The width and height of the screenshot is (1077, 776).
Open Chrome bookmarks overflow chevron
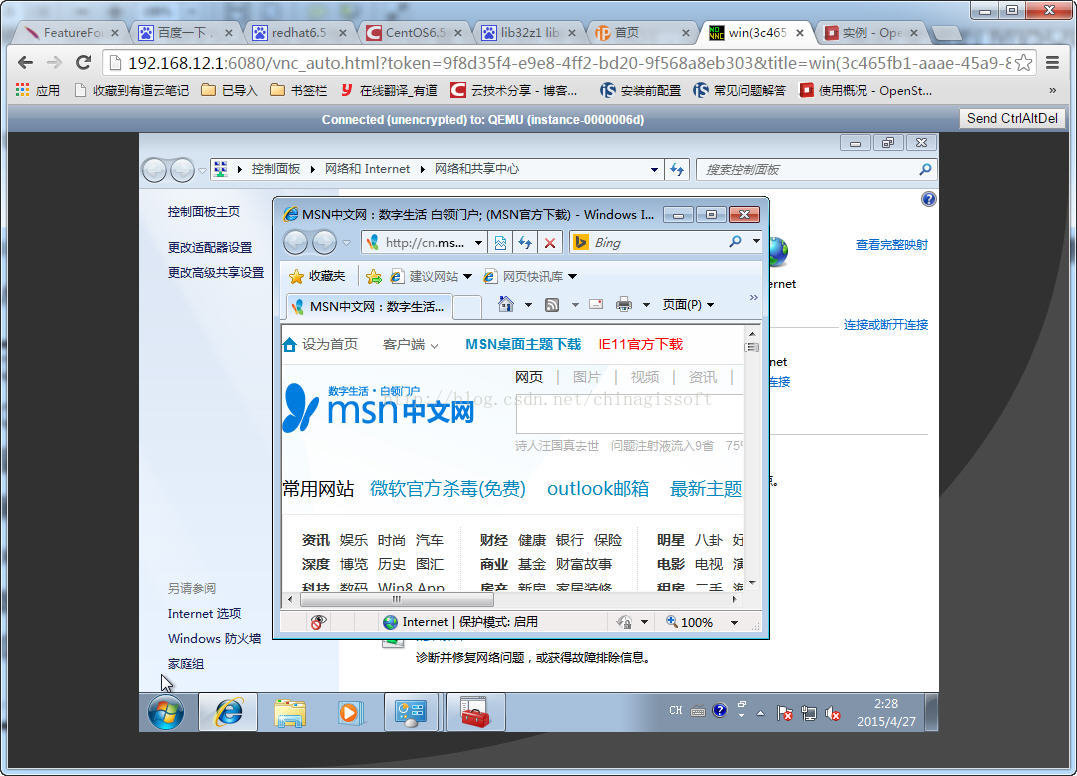point(1052,90)
